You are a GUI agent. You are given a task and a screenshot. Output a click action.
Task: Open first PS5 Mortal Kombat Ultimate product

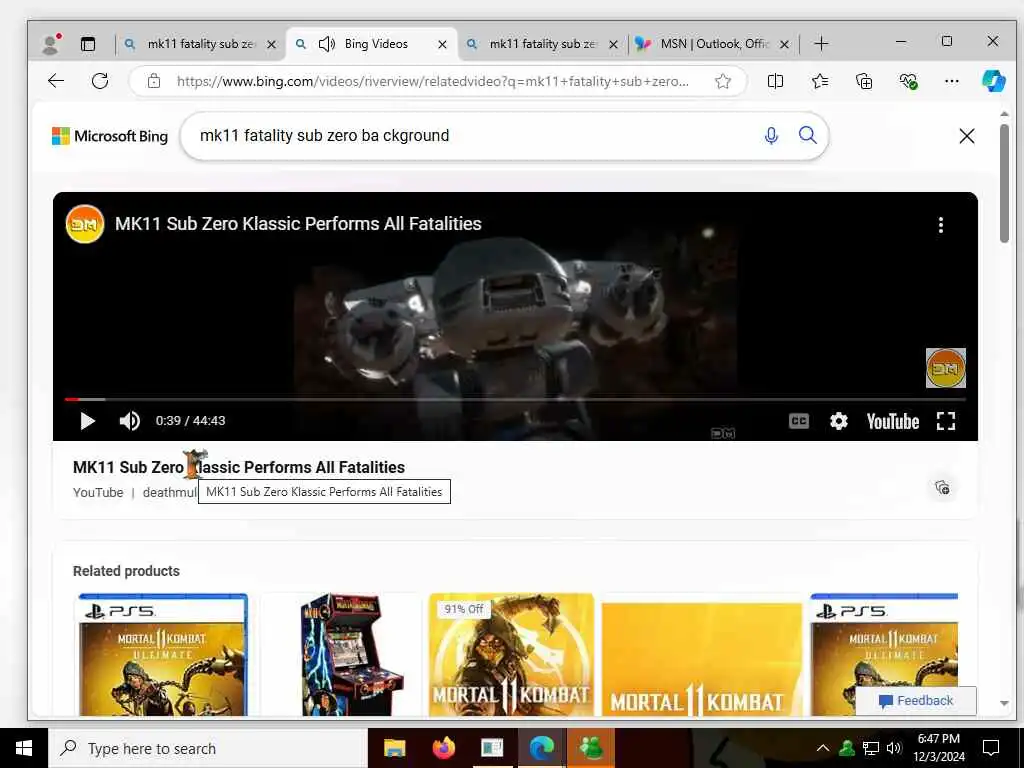coord(163,655)
